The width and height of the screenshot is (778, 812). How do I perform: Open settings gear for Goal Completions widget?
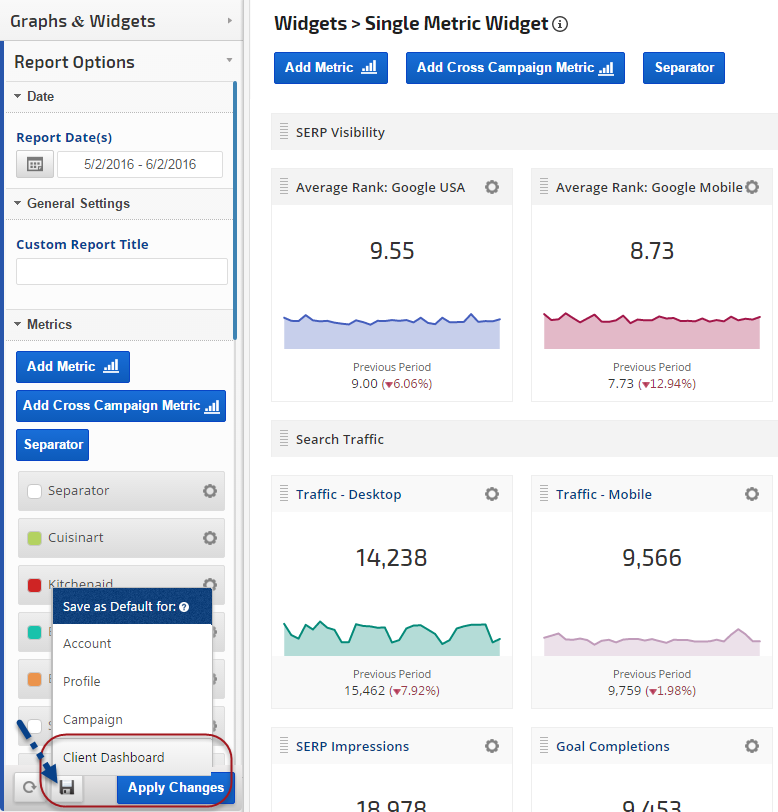point(752,746)
